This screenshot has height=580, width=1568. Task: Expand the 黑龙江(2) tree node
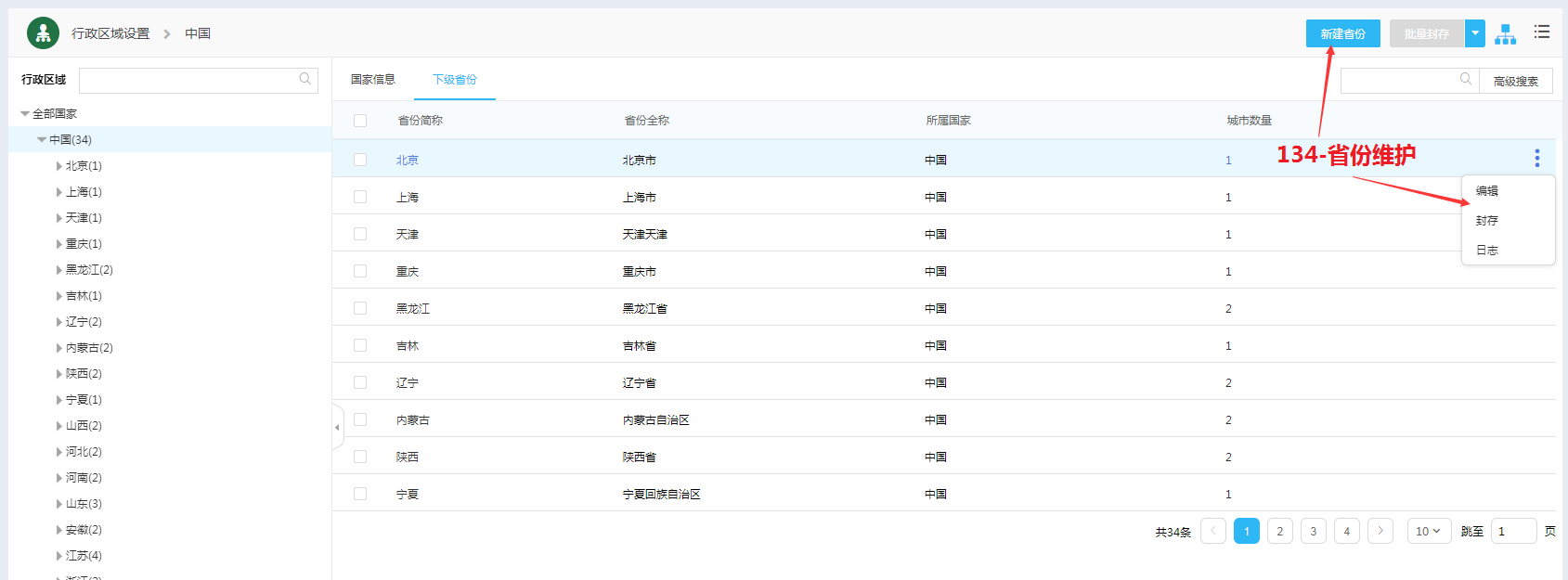pos(59,270)
